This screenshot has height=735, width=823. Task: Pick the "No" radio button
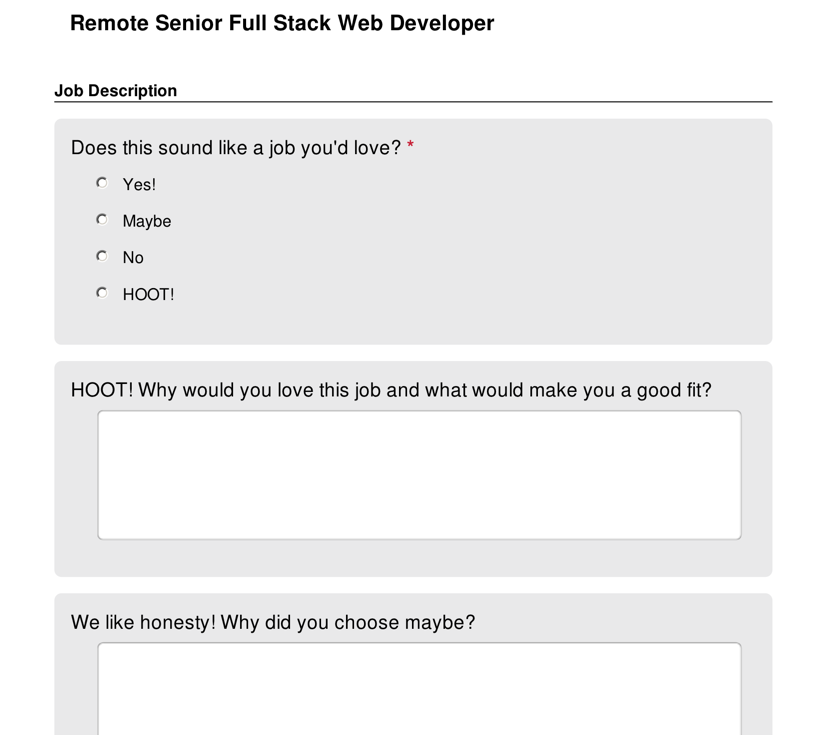[102, 256]
